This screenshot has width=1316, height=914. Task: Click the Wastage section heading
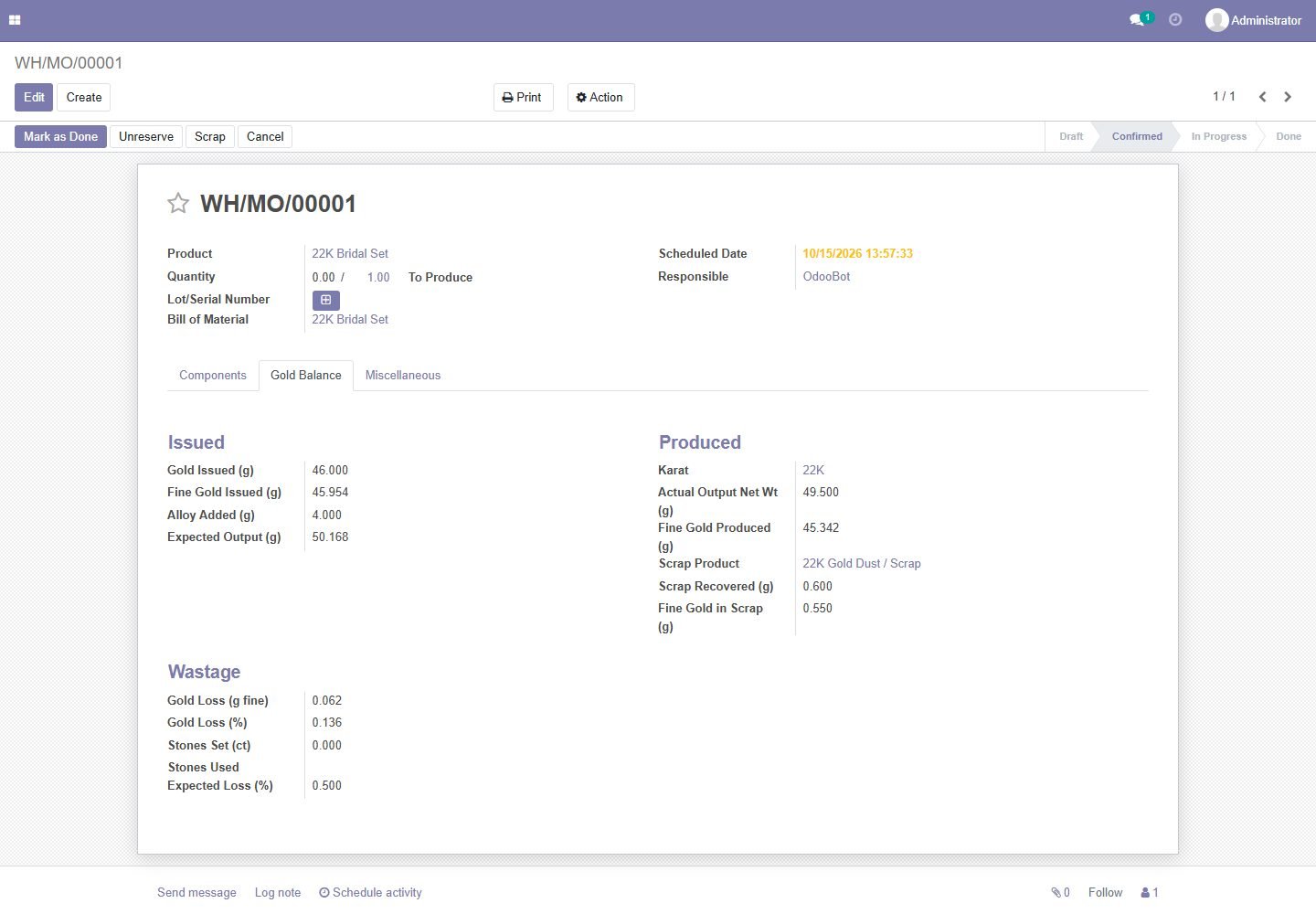204,672
